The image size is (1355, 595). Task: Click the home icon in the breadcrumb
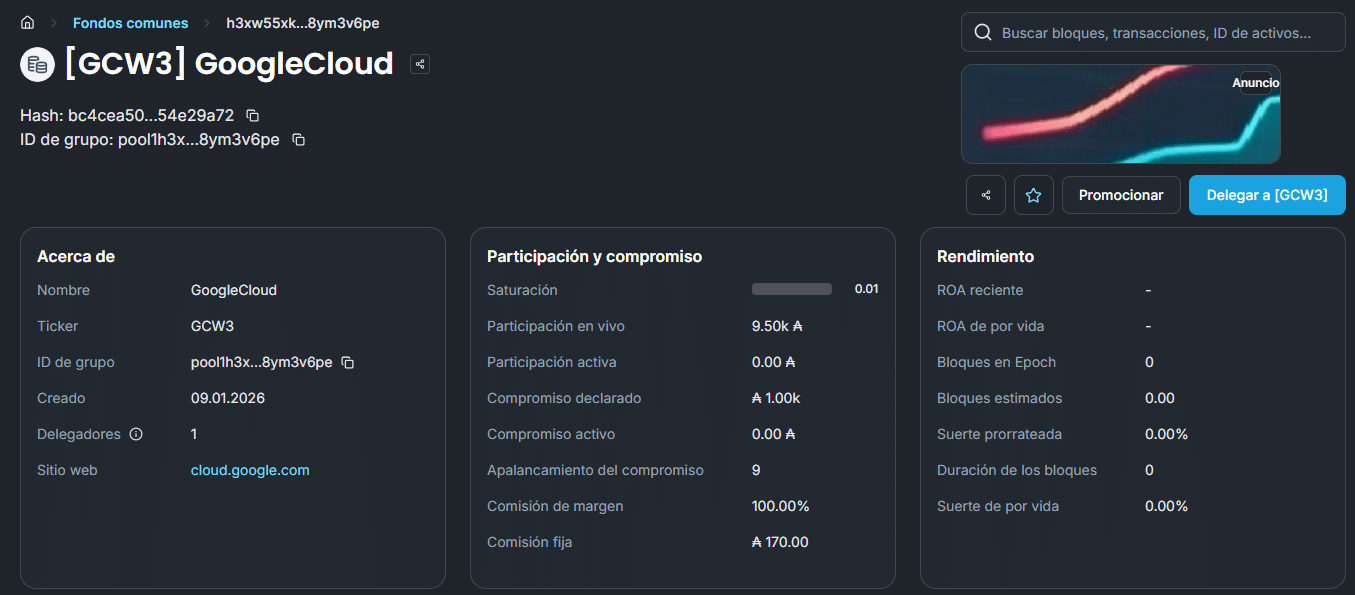(25, 22)
